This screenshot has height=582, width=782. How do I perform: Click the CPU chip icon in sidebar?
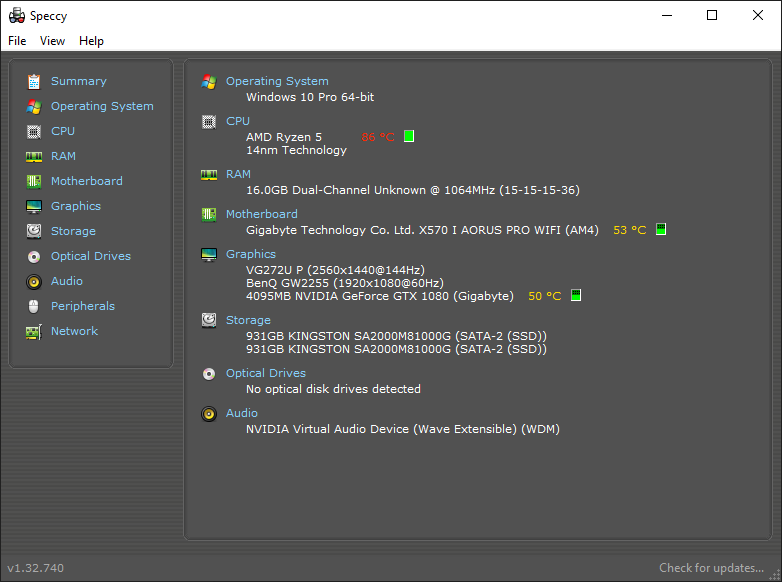(34, 131)
